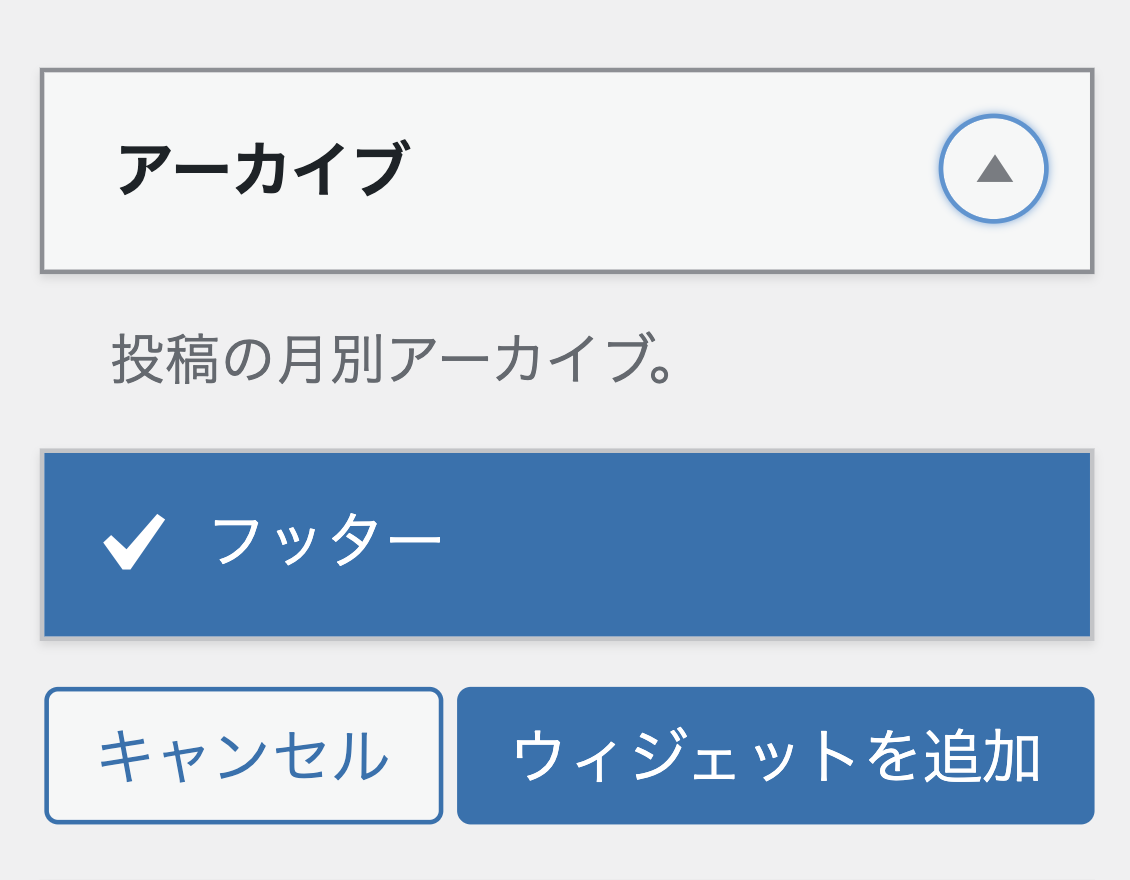Toggle the フッター selection checkmark
This screenshot has height=880, width=1130.
pos(133,544)
